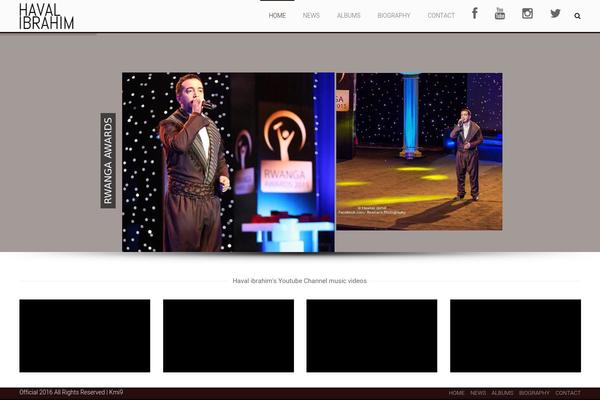Open the Twitter profile icon

(x=555, y=13)
